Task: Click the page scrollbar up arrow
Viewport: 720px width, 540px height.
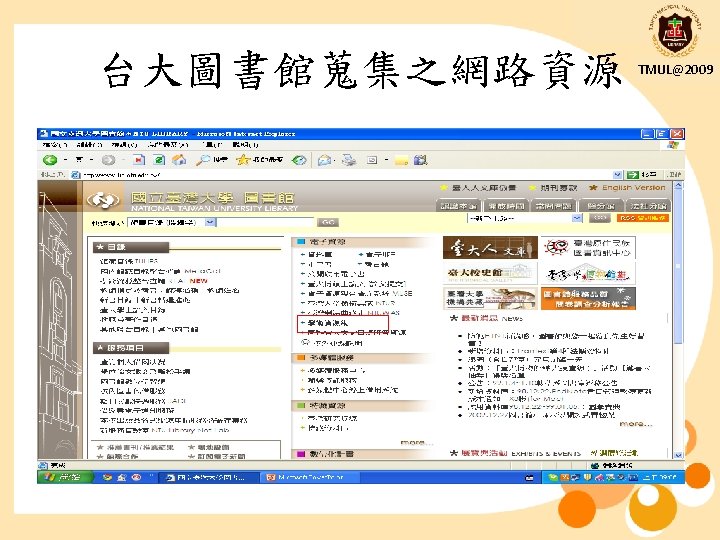Action: tap(679, 186)
